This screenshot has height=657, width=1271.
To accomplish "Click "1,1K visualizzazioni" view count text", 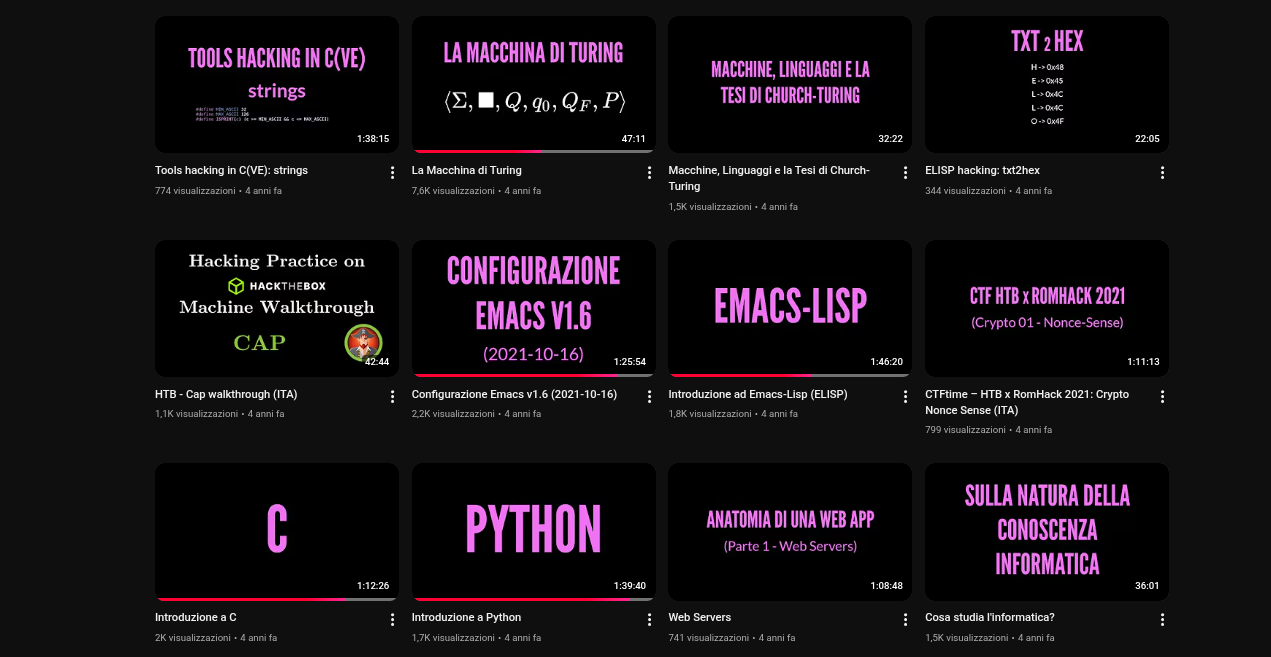I will [196, 413].
